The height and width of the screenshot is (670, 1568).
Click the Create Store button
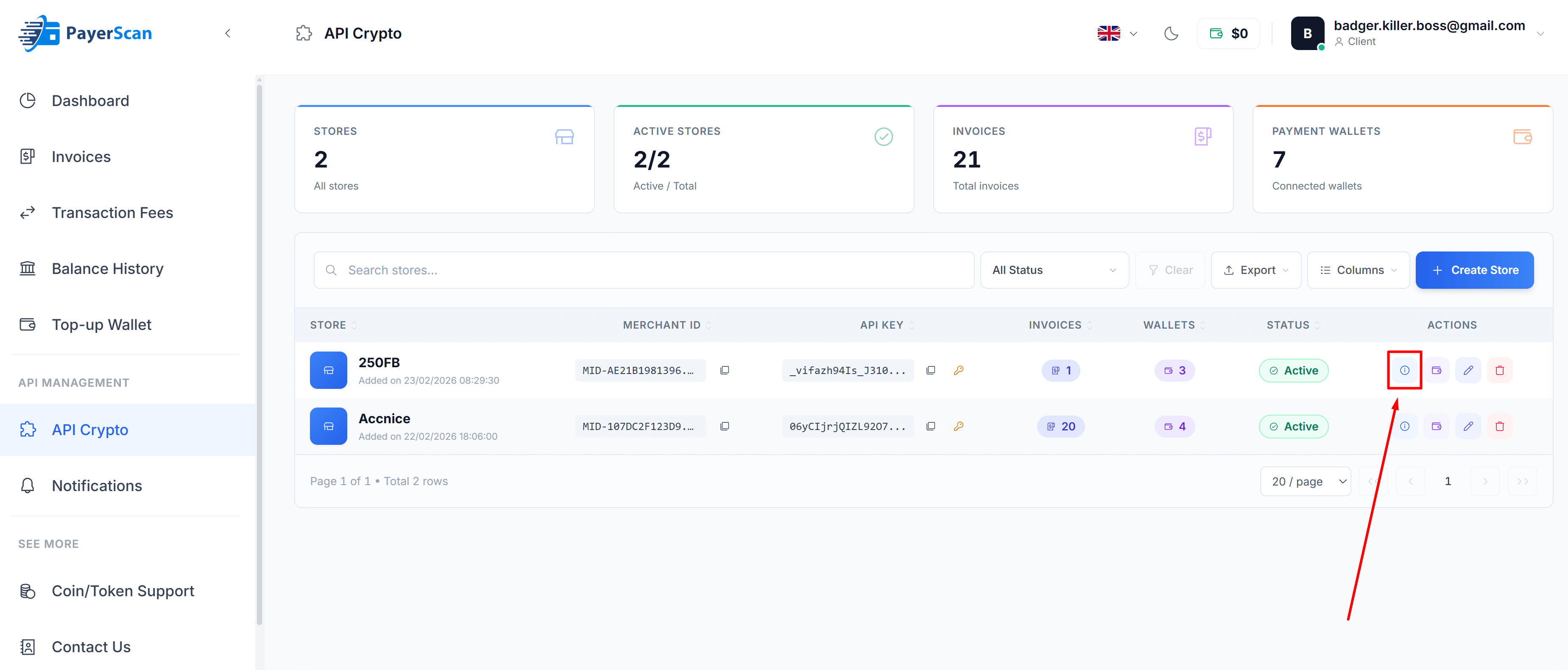[x=1475, y=270]
